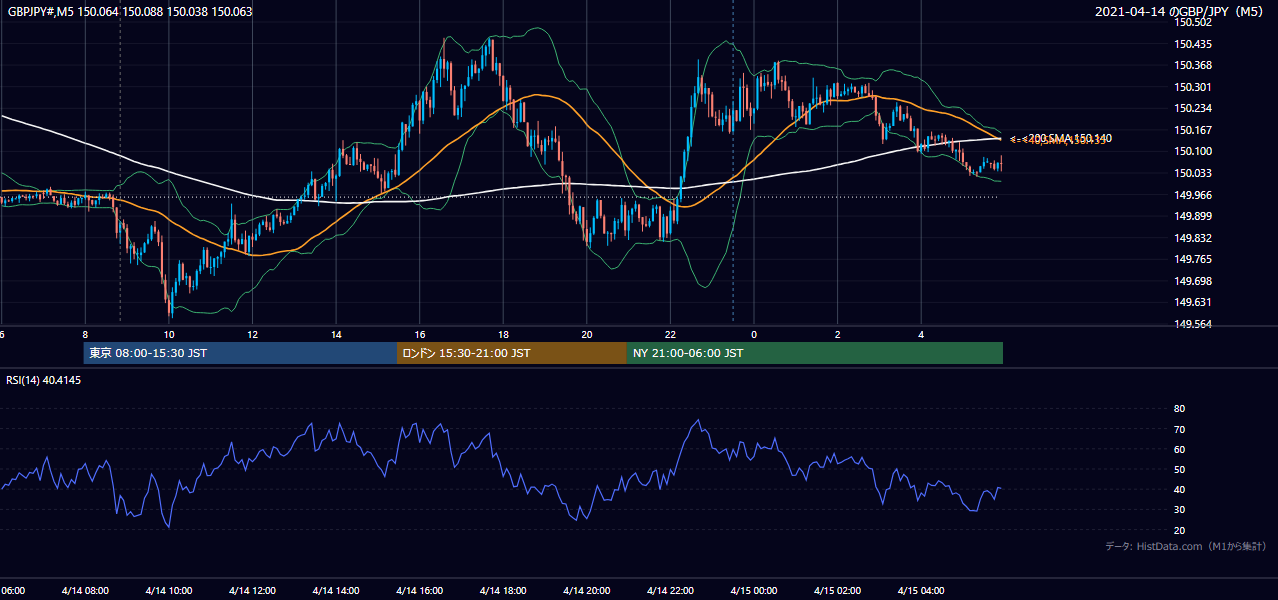This screenshot has height=600, width=1278.
Task: Click the HistData.com data source credit
Action: click(x=1185, y=546)
